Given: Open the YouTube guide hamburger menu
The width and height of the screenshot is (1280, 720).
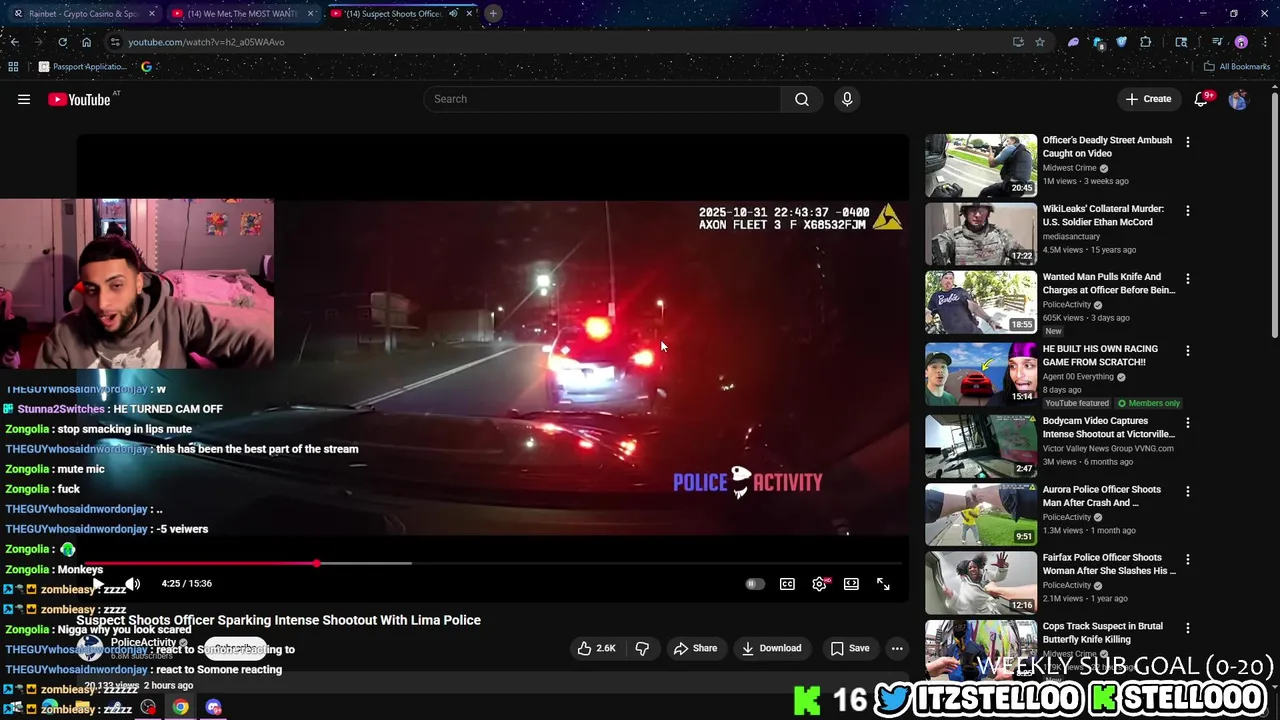Looking at the screenshot, I should click(x=24, y=99).
